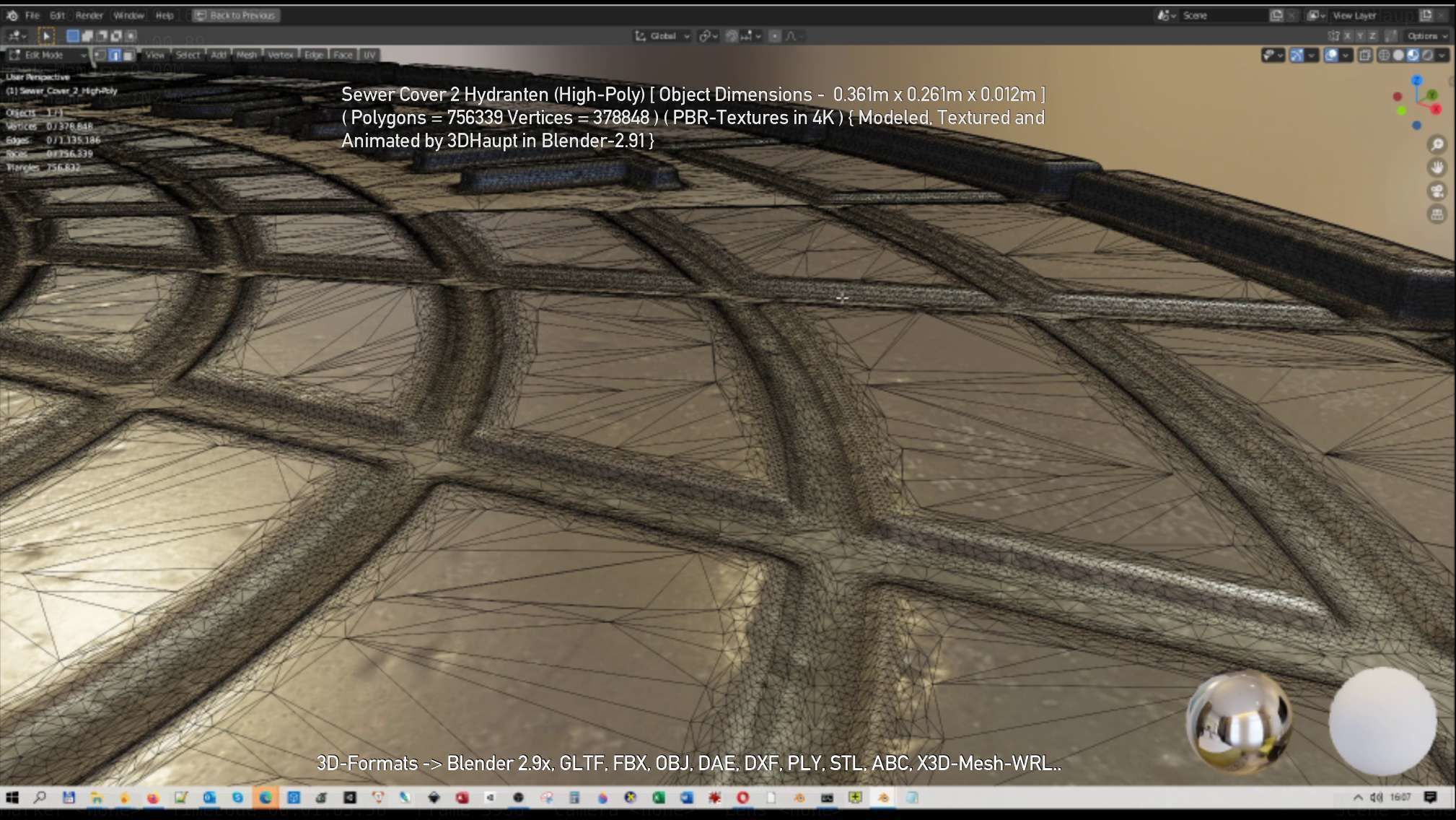Screen dimensions: 1456x820
Task: Enable X axis mirror toggle
Action: [x=1347, y=35]
